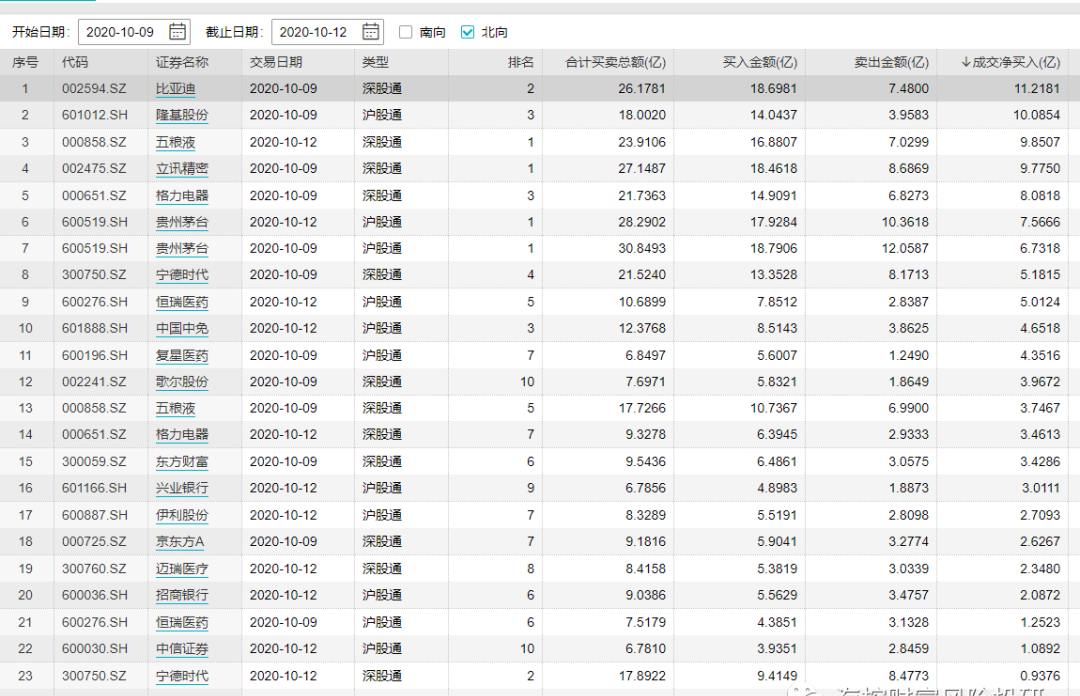This screenshot has height=696, width=1080.
Task: Select code cell 002594.SZ
Action: (x=94, y=89)
